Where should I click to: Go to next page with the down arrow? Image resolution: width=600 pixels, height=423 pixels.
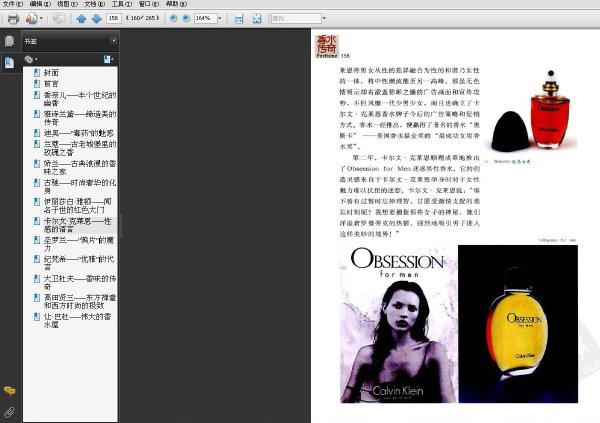[x=96, y=18]
